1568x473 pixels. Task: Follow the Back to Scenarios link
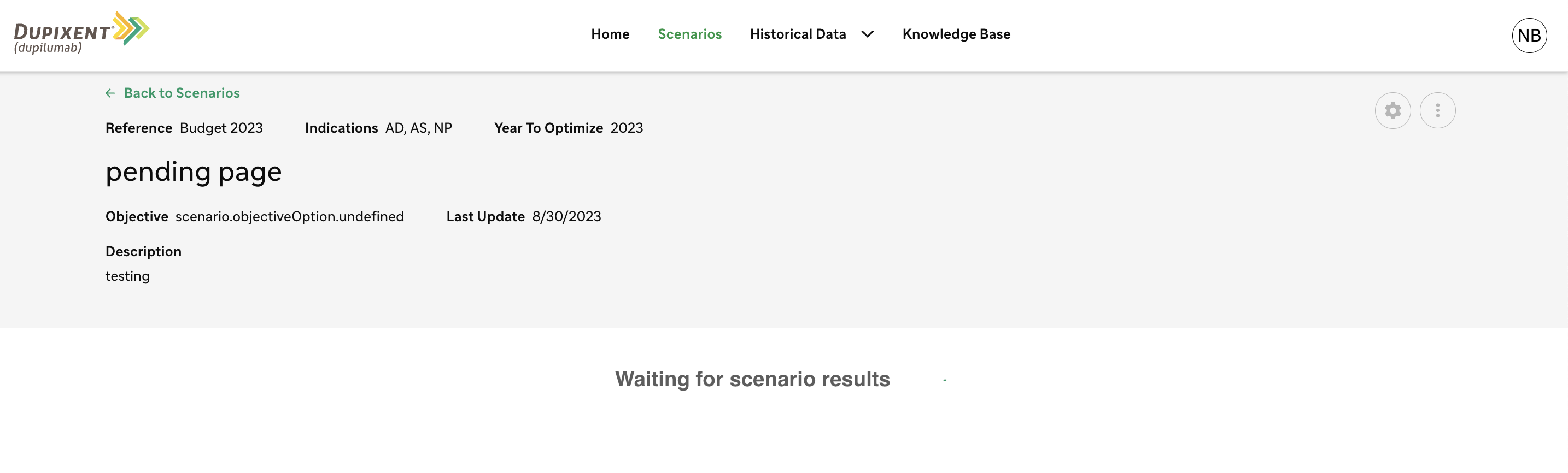[182, 93]
